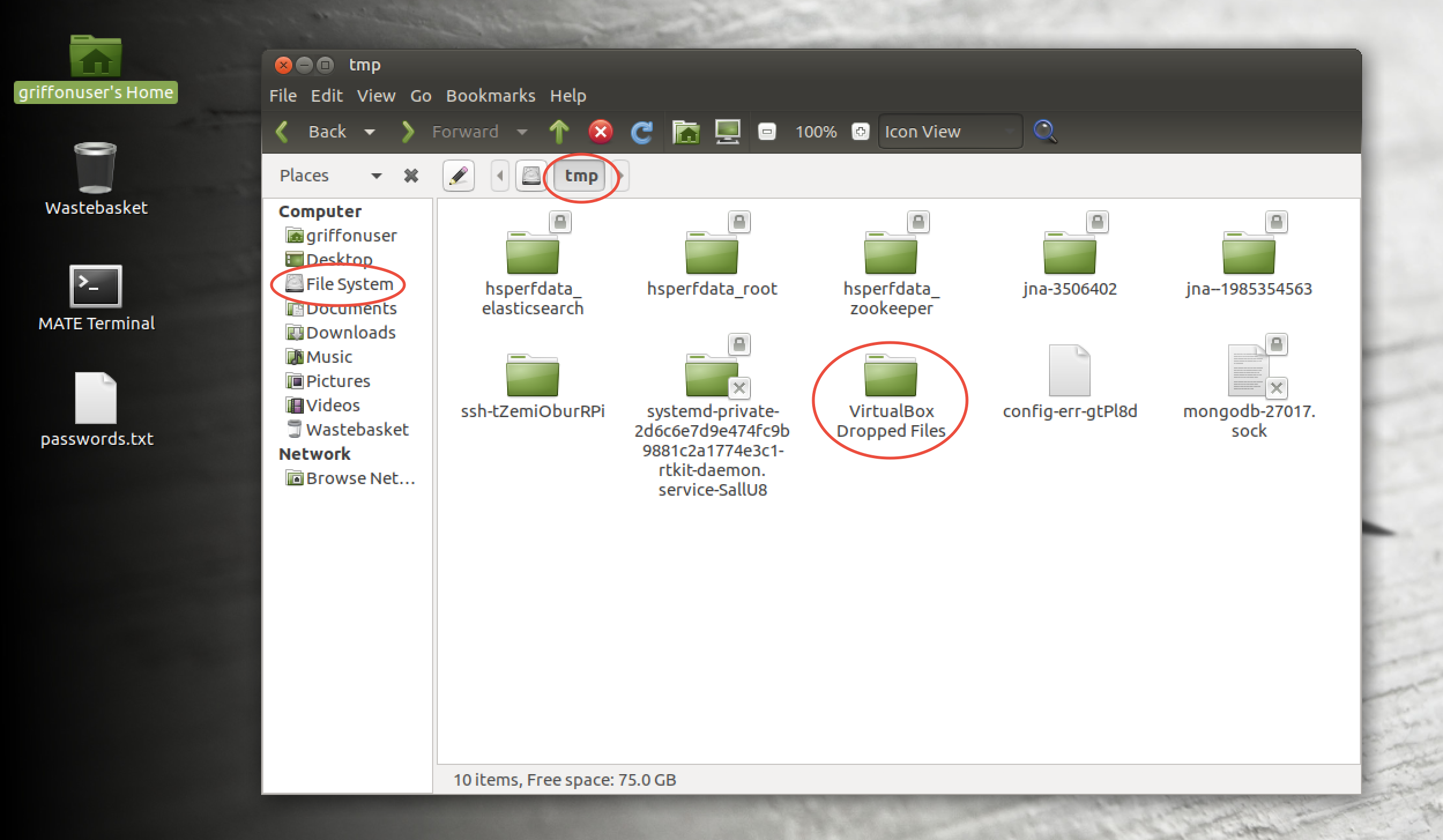Toggle the pencil location text-entry button

pyautogui.click(x=459, y=176)
